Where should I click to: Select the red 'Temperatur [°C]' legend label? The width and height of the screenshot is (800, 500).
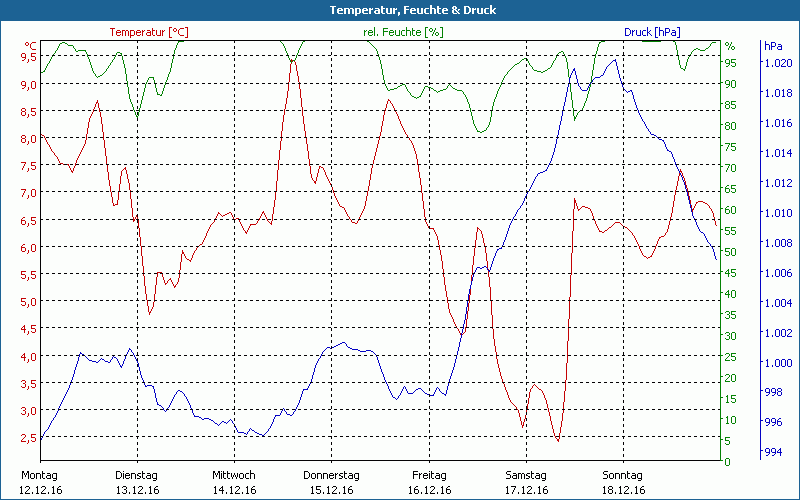pyautogui.click(x=148, y=32)
